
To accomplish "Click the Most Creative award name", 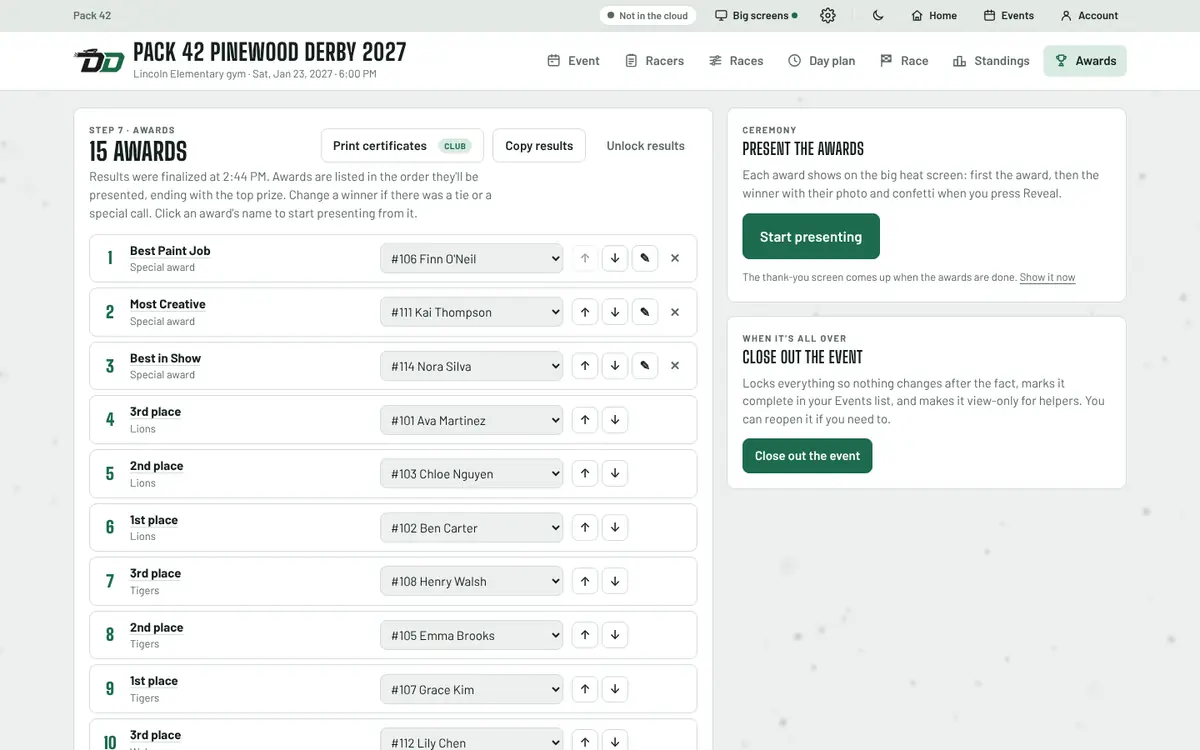I will [x=168, y=304].
